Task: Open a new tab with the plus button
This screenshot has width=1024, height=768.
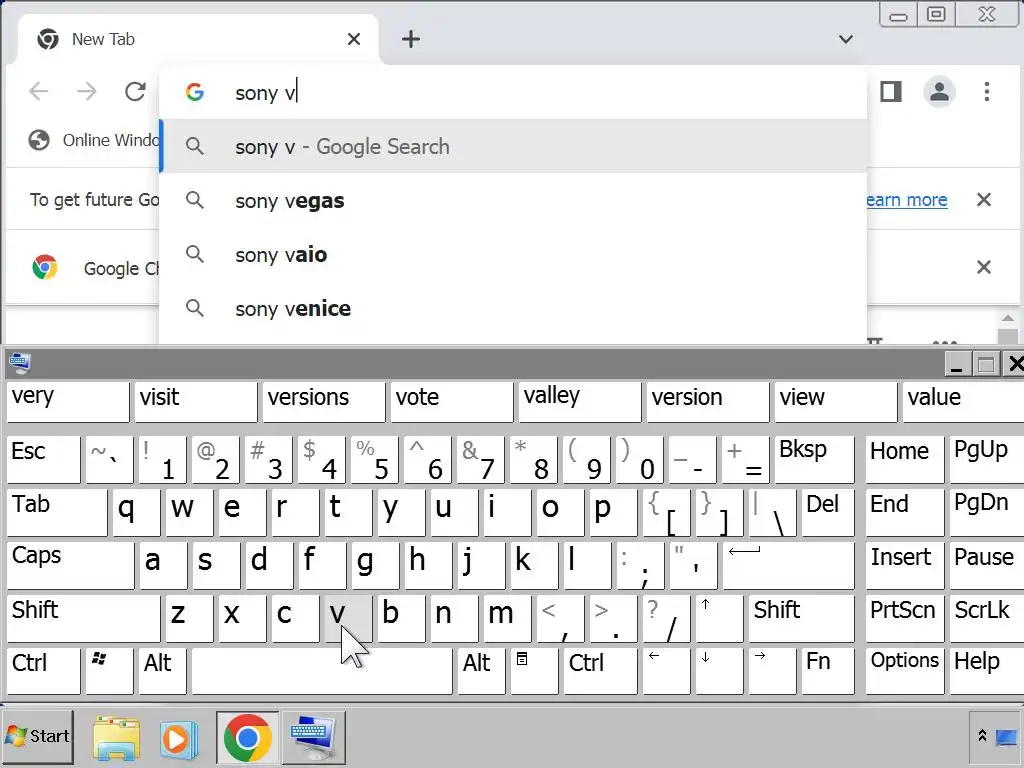Action: tap(411, 39)
